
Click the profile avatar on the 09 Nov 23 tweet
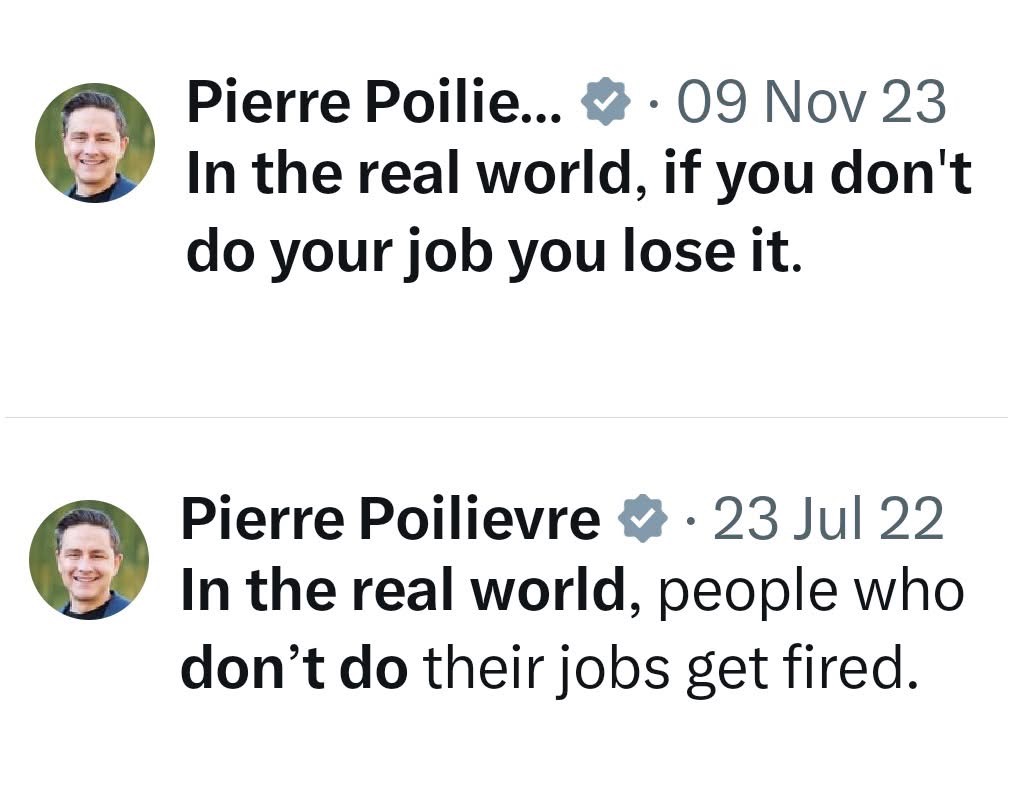pos(95,143)
